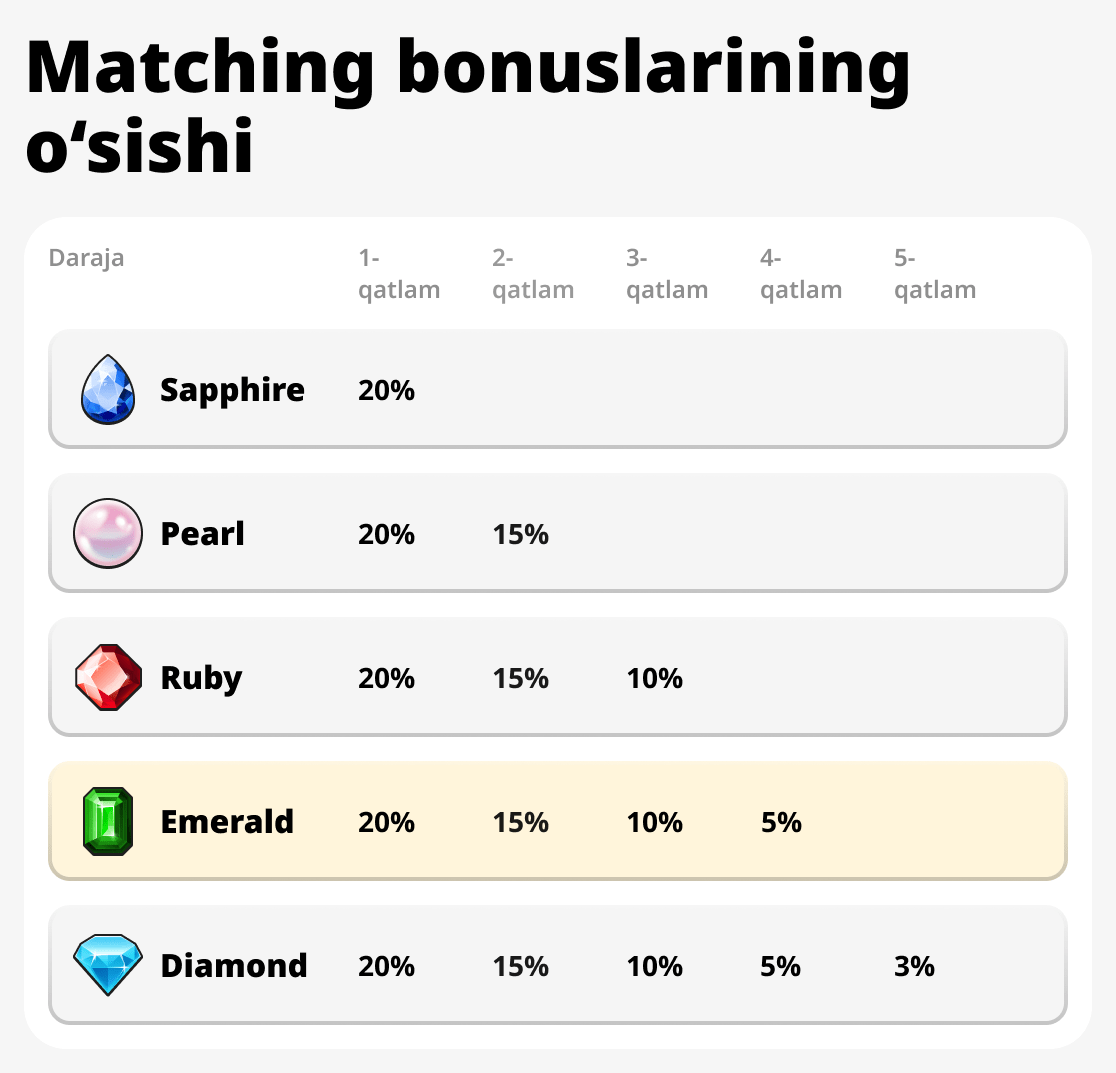
Task: Click Diamond's 3% fifth-level bonus
Action: [914, 966]
